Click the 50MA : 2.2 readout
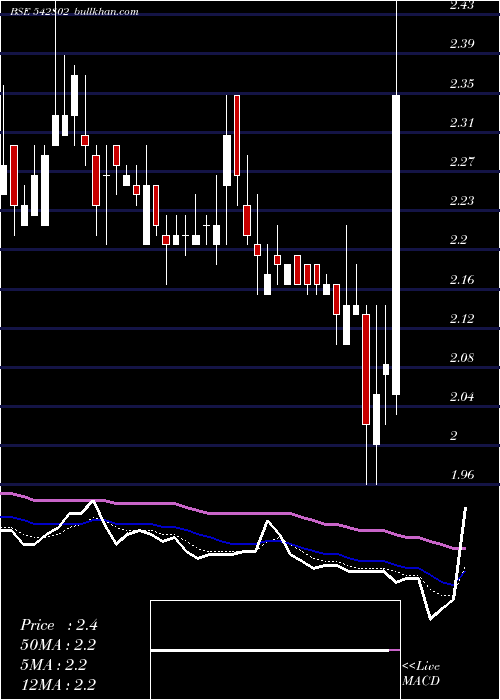The height and width of the screenshot is (700, 500). point(58,645)
